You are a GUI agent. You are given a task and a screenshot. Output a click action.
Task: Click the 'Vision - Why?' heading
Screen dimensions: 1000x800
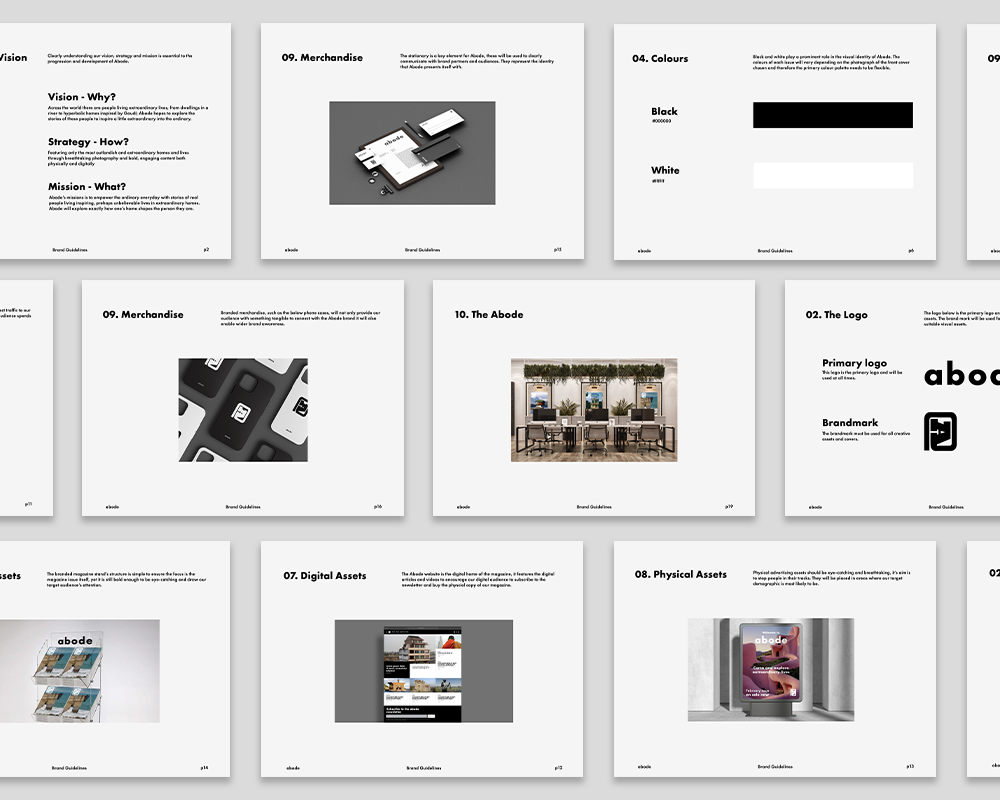click(82, 97)
